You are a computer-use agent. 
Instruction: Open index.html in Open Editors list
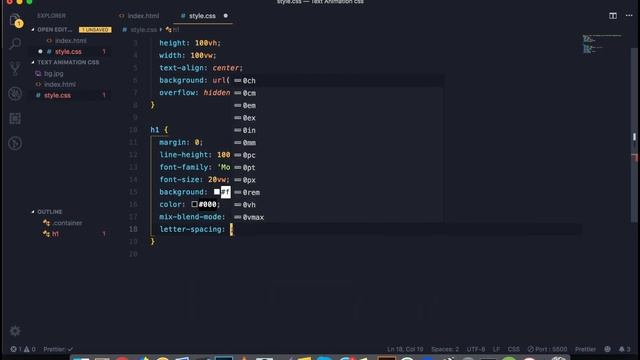tap(71, 41)
